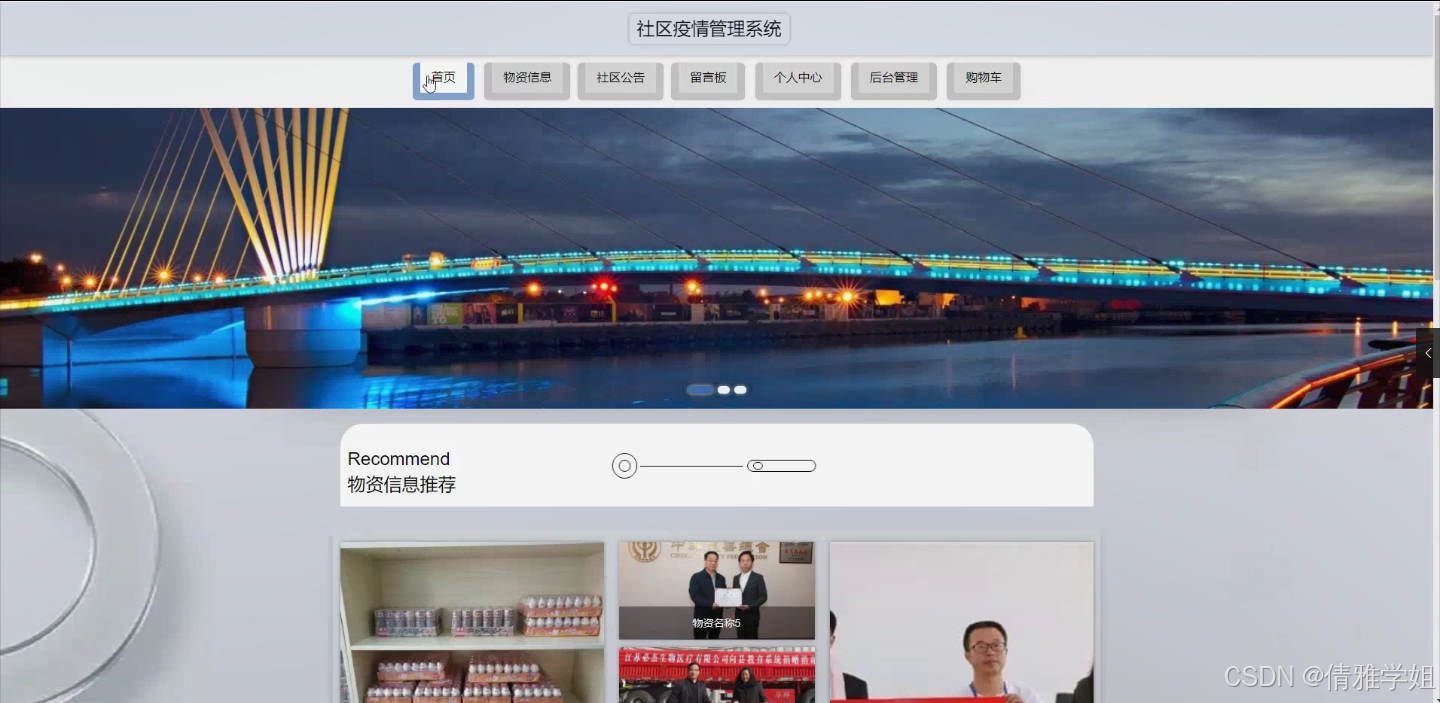Select the first carousel indicator dot
Screen dimensions: 1440x703
point(701,389)
